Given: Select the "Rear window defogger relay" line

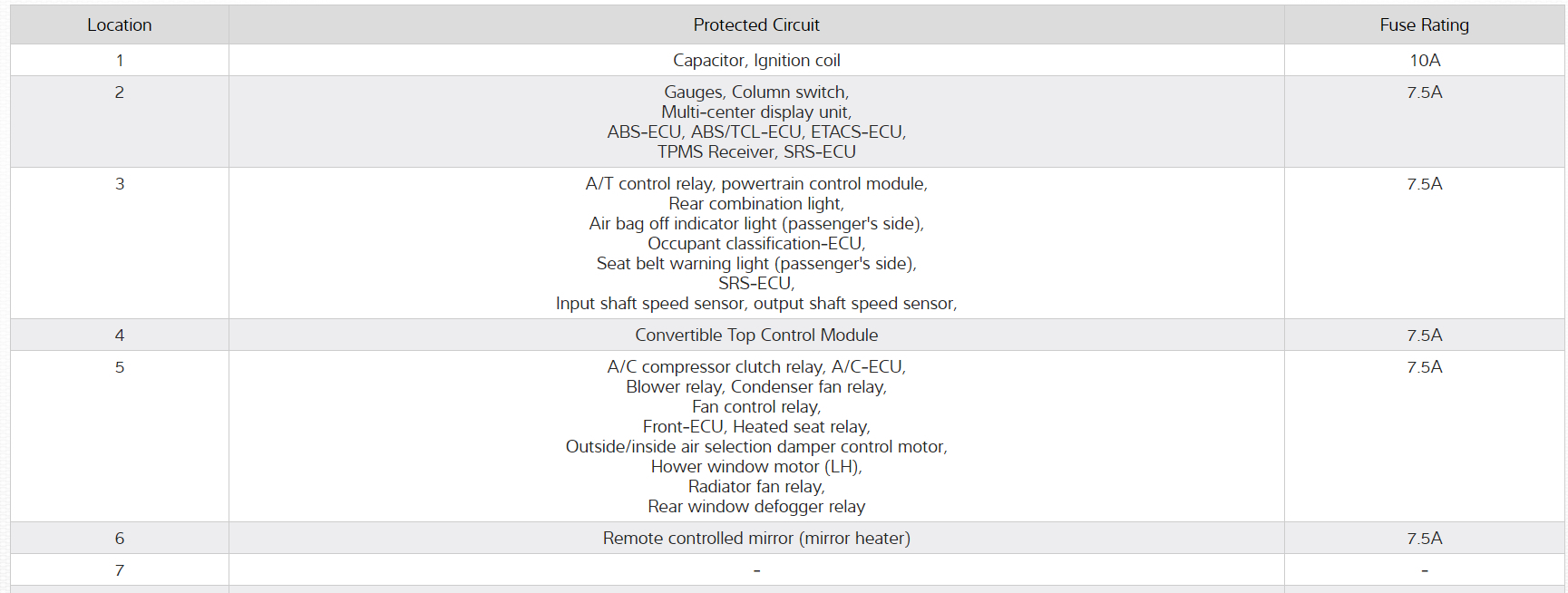Looking at the screenshot, I should coord(756,507).
